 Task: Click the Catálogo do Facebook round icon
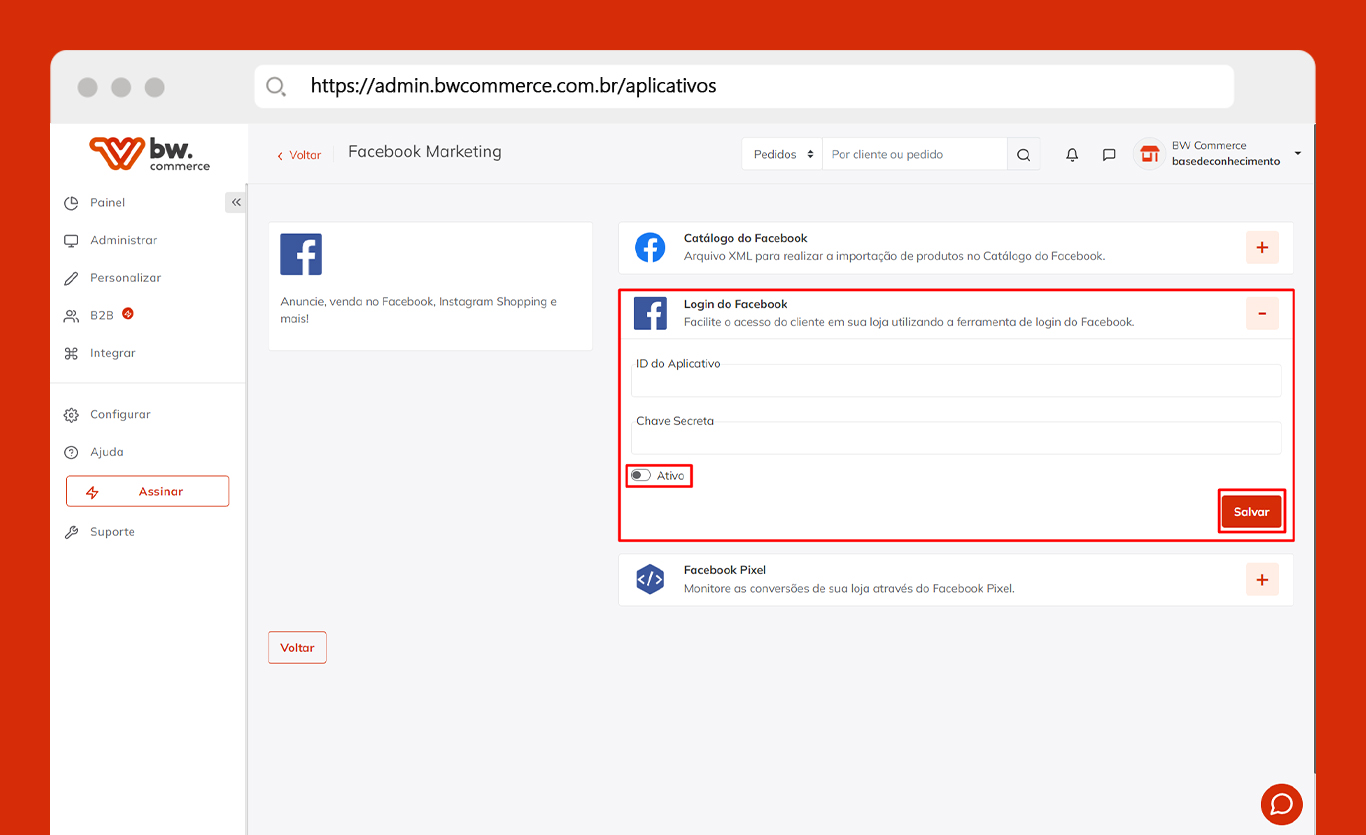[x=650, y=247]
